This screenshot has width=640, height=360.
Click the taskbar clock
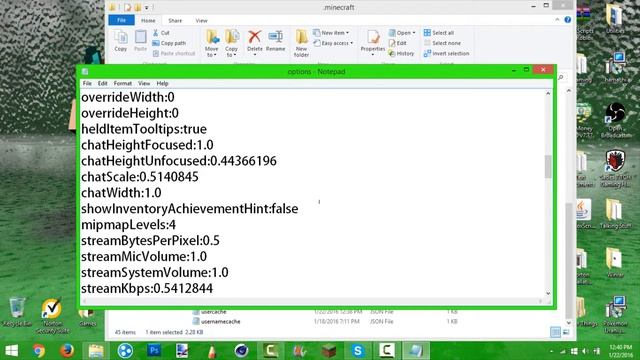tap(620, 351)
